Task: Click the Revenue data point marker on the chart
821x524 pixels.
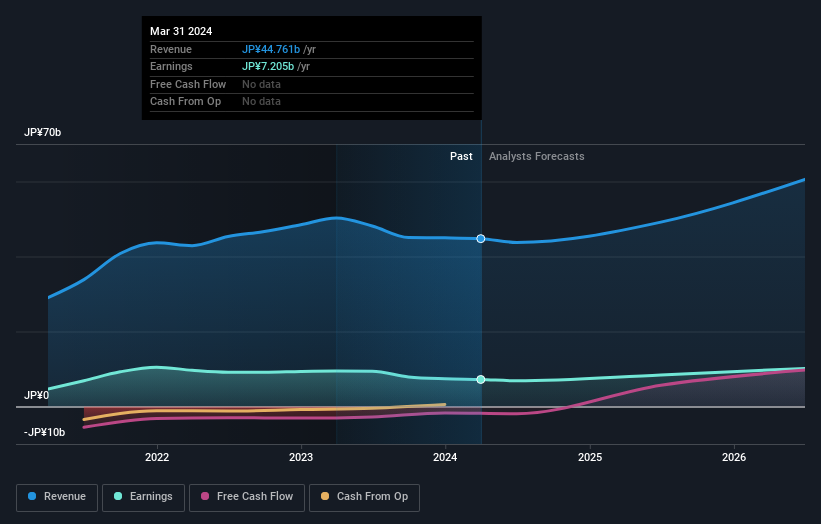Action: [x=481, y=239]
